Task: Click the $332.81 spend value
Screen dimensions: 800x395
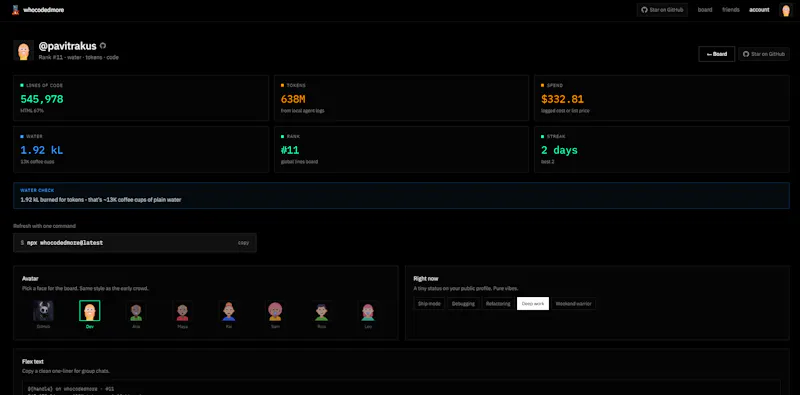Action: [x=562, y=99]
